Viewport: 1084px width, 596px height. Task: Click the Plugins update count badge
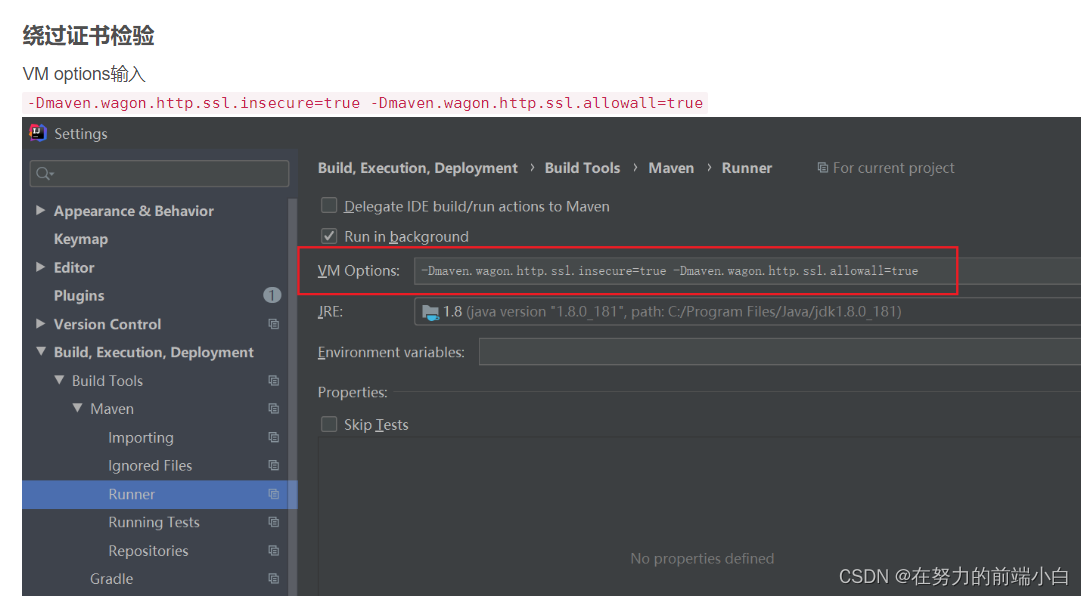click(x=272, y=295)
